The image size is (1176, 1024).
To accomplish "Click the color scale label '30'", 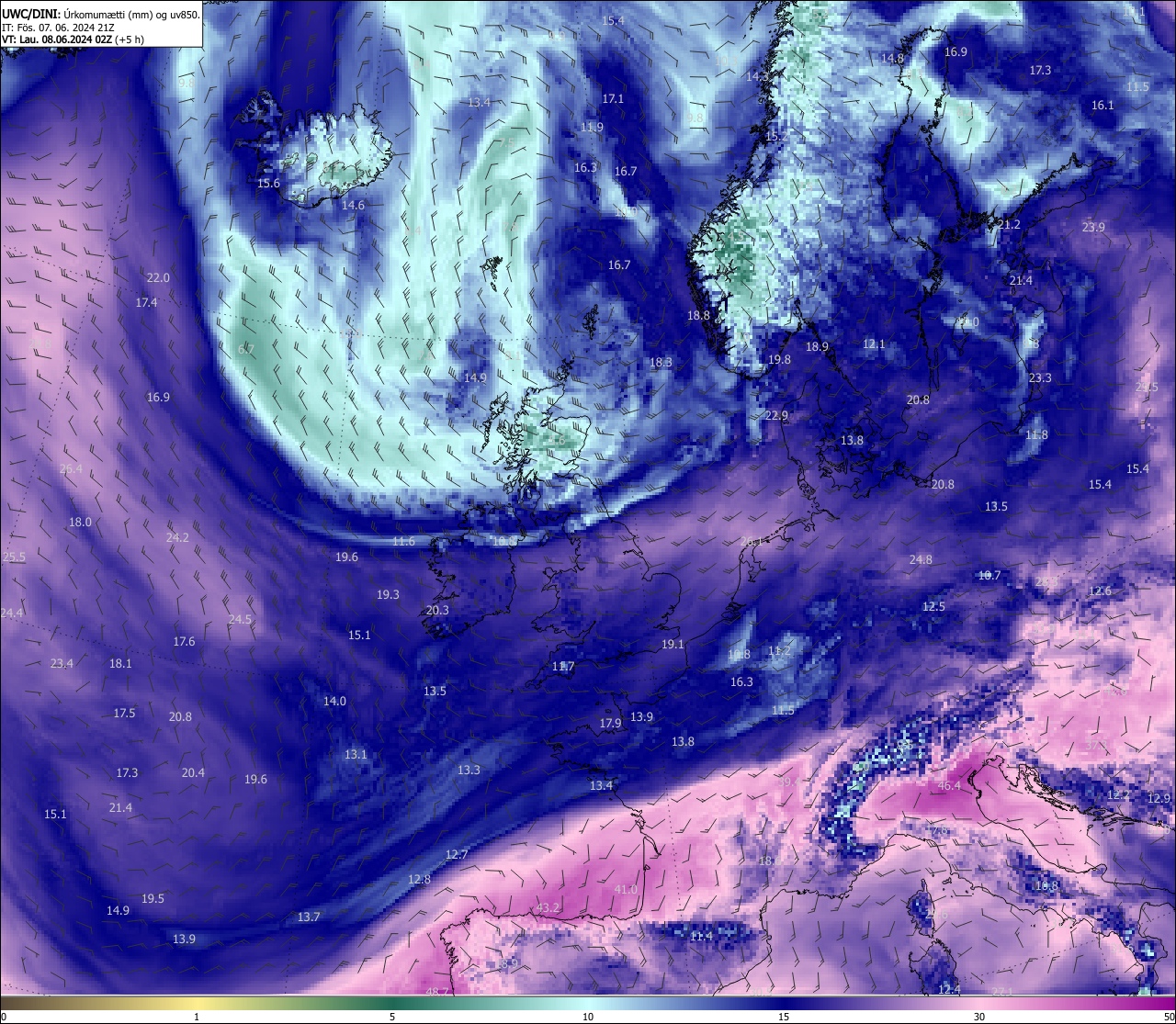I will tap(979, 1017).
